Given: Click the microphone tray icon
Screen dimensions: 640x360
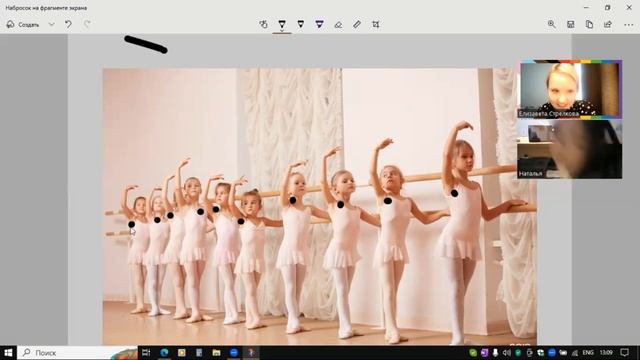Looking at the screenshot, I should pyautogui.click(x=495, y=353).
